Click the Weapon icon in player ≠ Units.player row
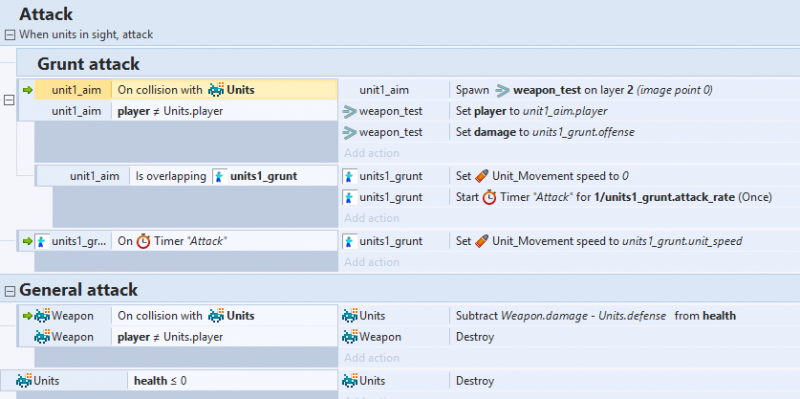The image size is (800, 399). point(42,337)
